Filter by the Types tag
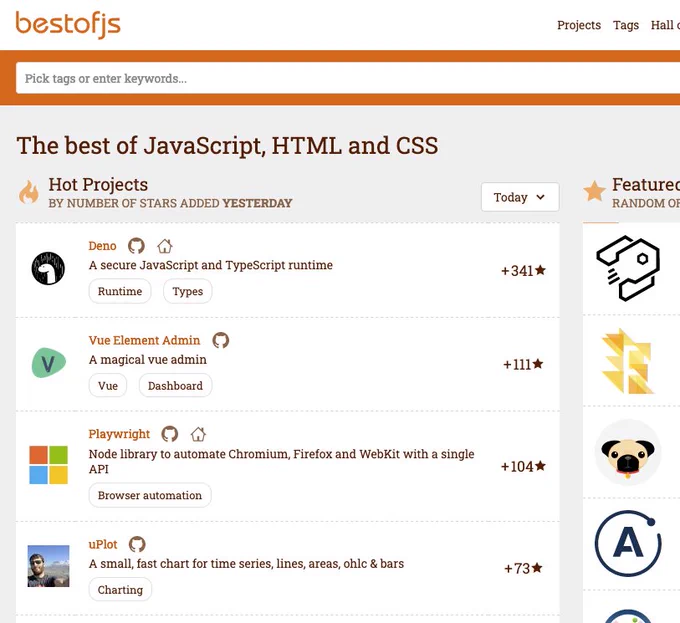The height and width of the screenshot is (623, 680). [x=188, y=291]
